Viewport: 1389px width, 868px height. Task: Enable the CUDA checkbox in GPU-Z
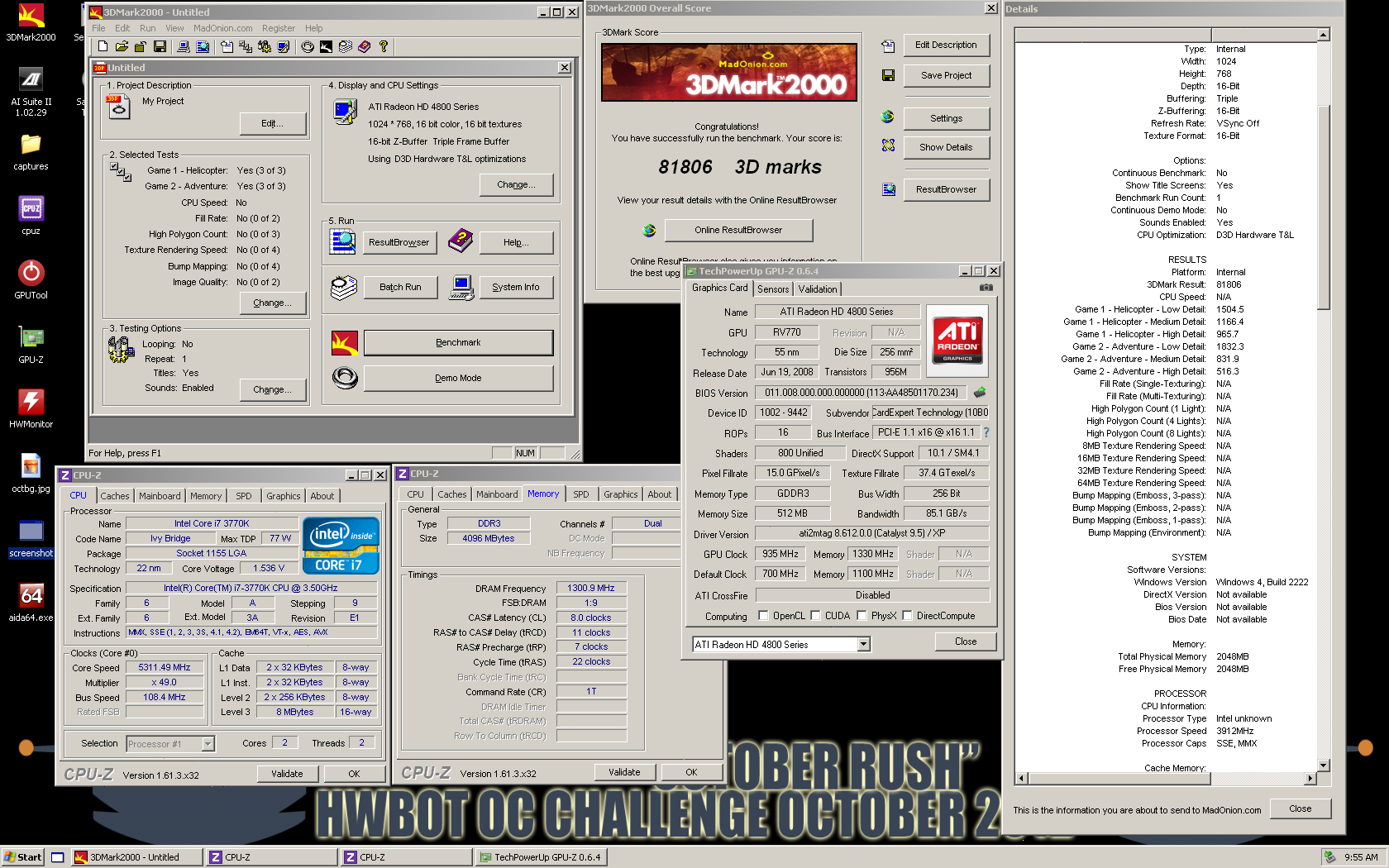coord(815,616)
